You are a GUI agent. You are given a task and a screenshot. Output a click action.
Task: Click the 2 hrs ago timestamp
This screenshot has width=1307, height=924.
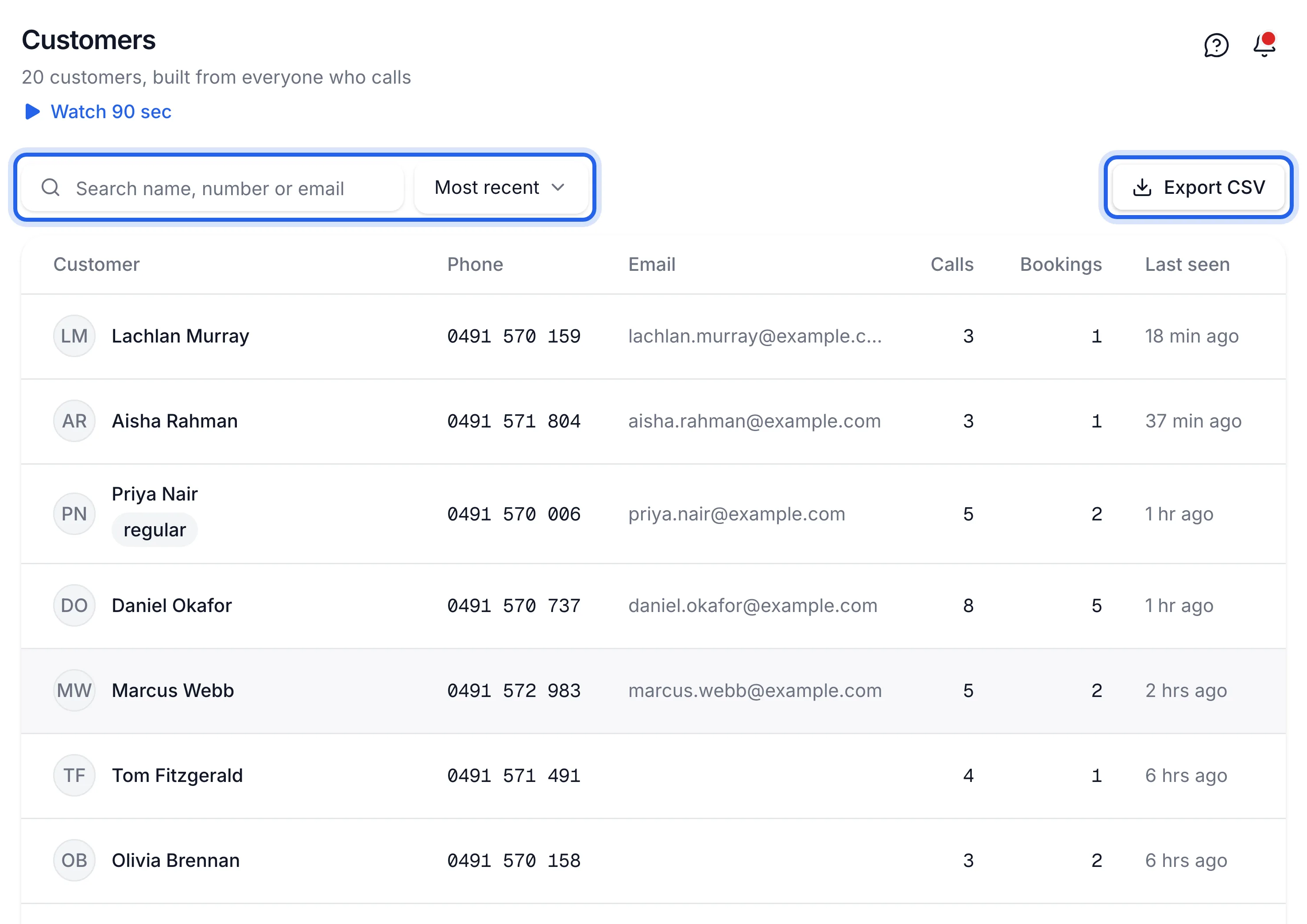(1186, 690)
